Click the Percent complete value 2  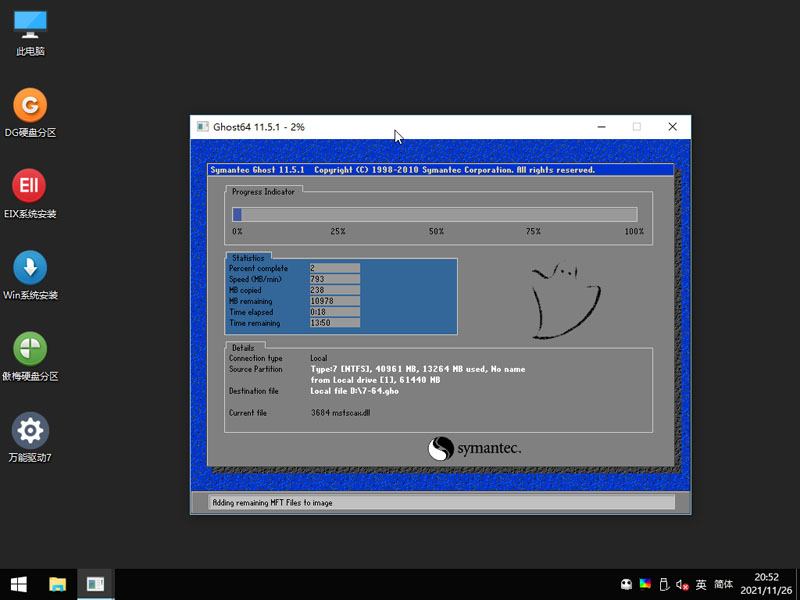[x=335, y=268]
